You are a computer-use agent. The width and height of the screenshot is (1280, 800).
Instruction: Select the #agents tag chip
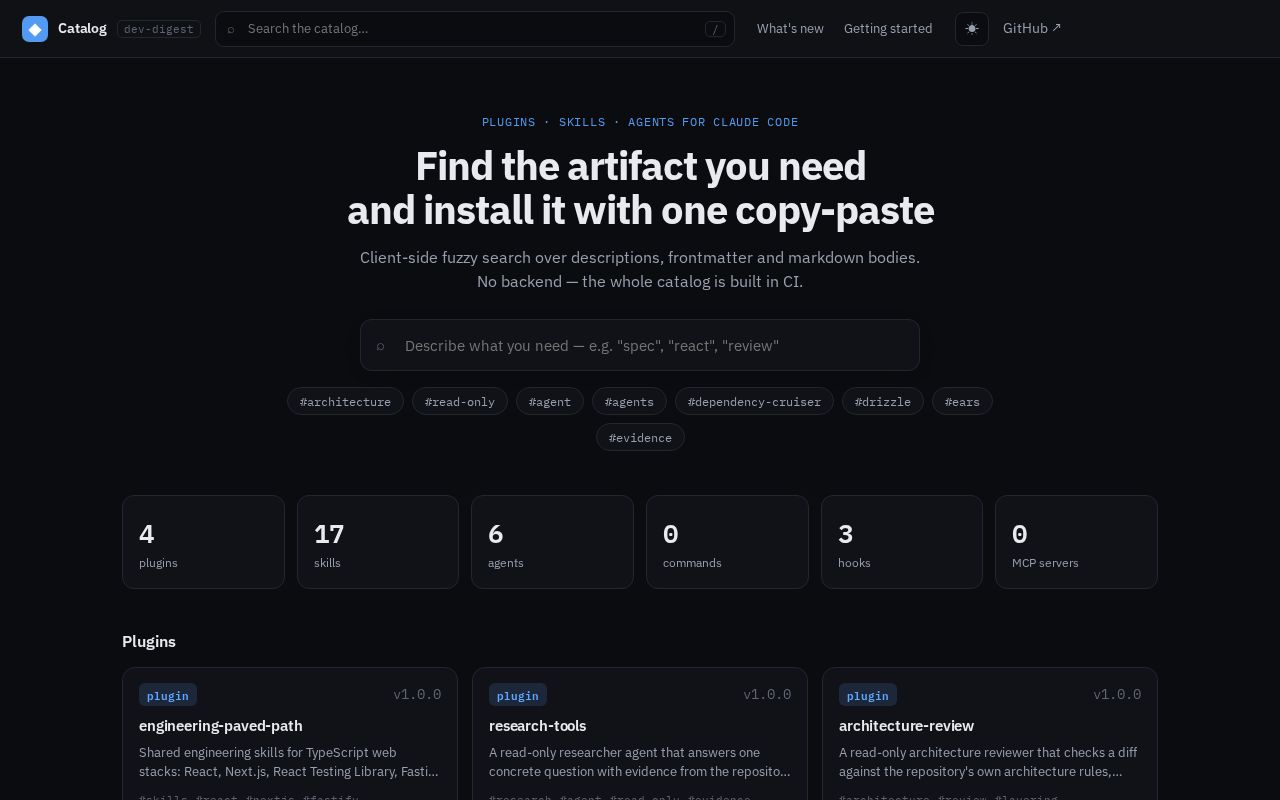[629, 401]
